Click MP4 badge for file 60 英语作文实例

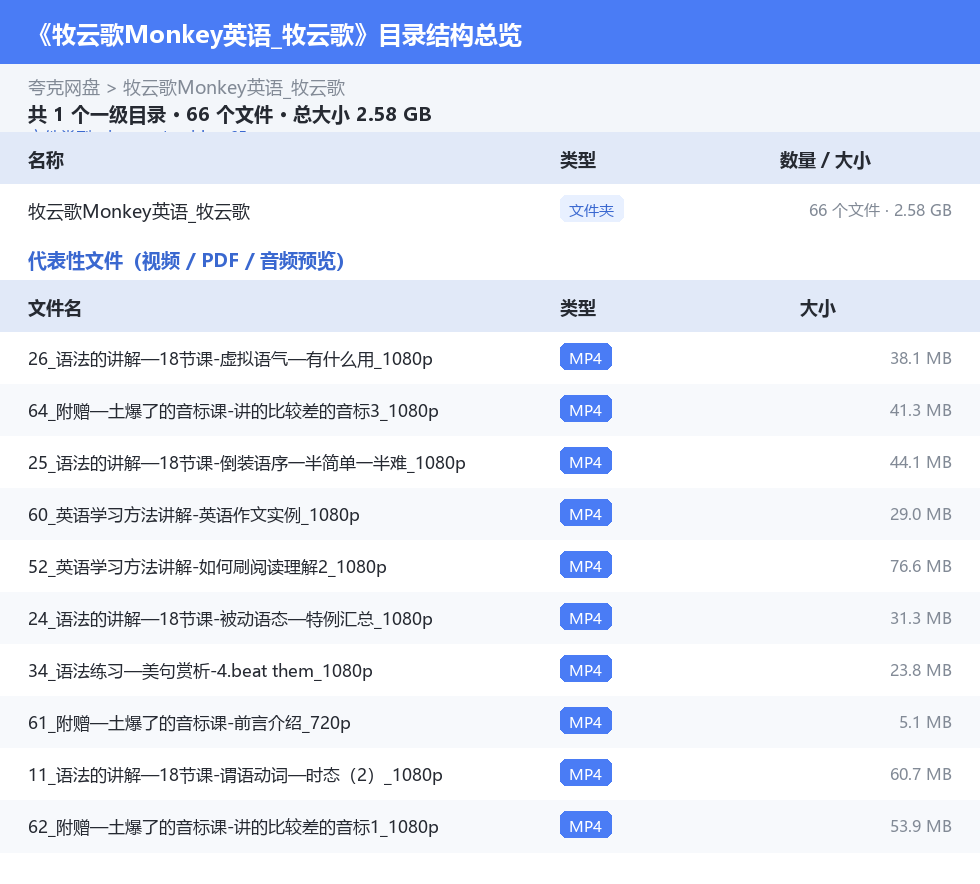pos(586,513)
